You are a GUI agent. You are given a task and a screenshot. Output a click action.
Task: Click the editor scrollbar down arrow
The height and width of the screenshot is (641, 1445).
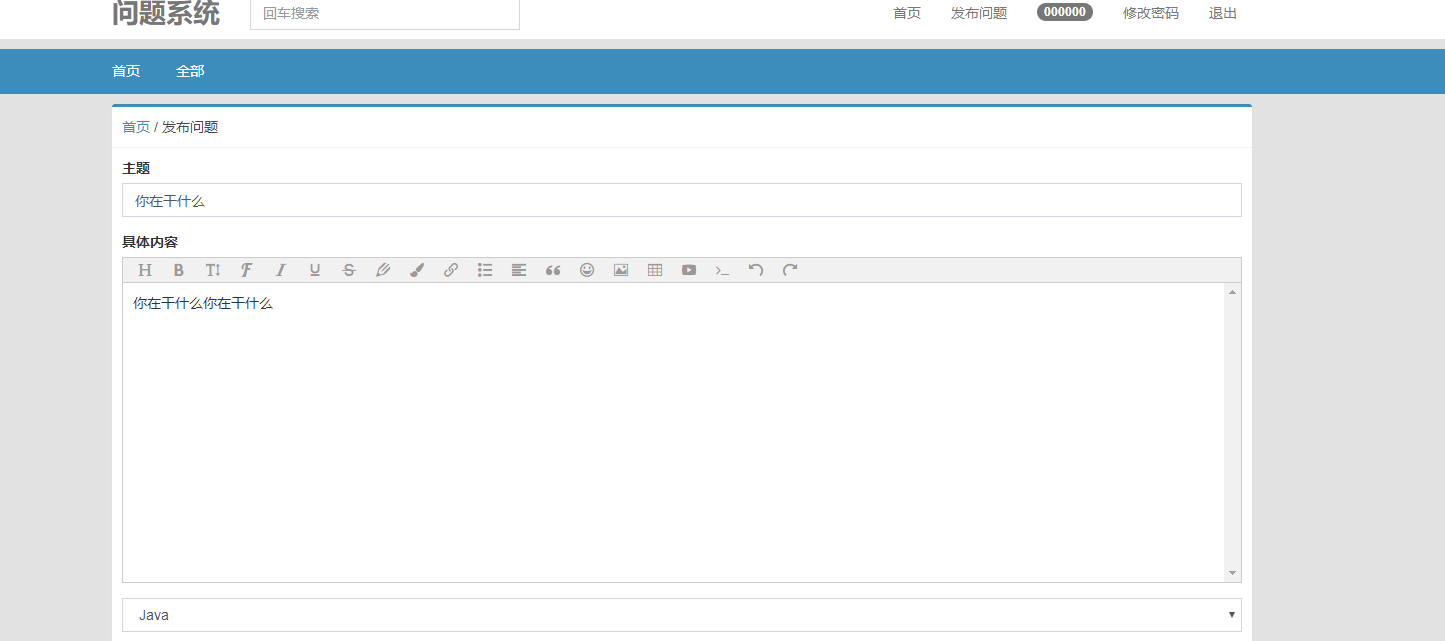(1233, 573)
